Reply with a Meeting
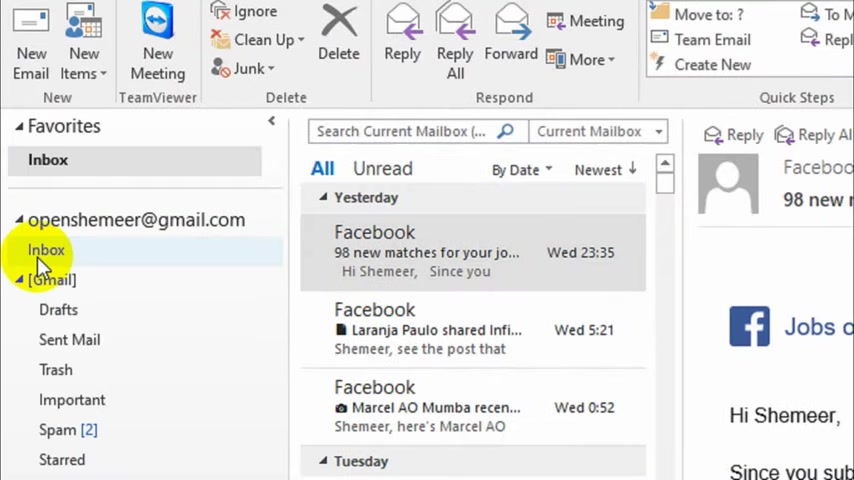The width and height of the screenshot is (854, 480). click(585, 21)
